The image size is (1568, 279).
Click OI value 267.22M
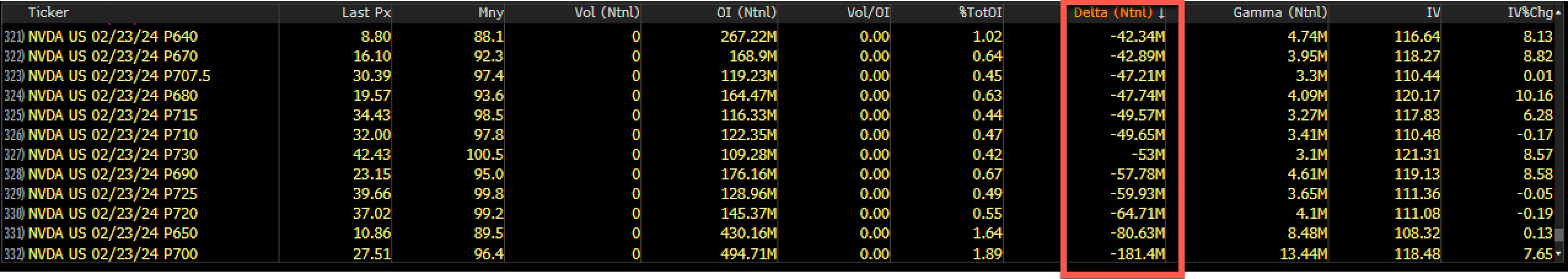click(748, 36)
